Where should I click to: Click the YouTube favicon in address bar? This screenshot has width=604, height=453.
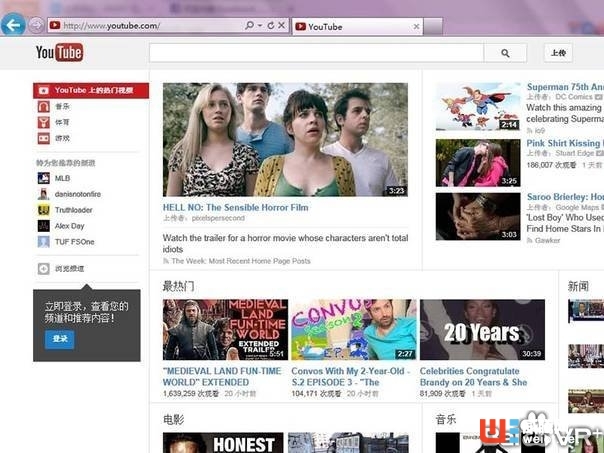click(x=55, y=25)
